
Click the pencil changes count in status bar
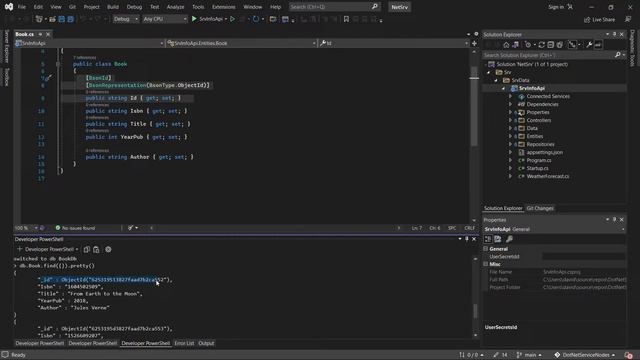coord(500,355)
